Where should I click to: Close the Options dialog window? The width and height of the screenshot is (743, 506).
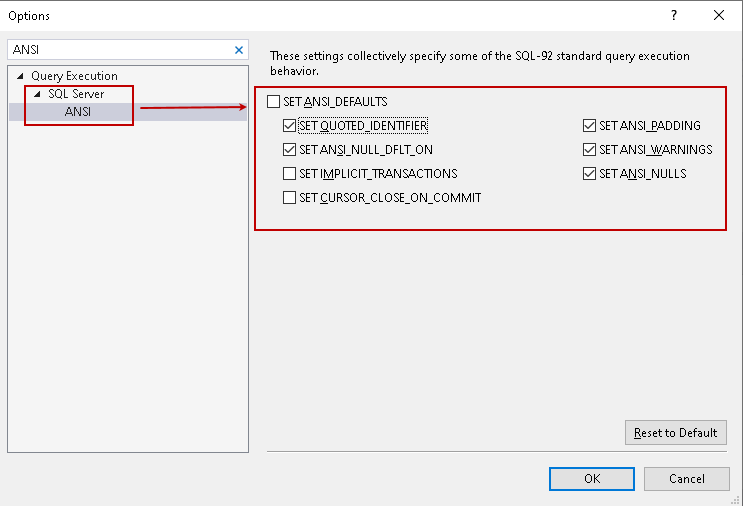[x=719, y=15]
